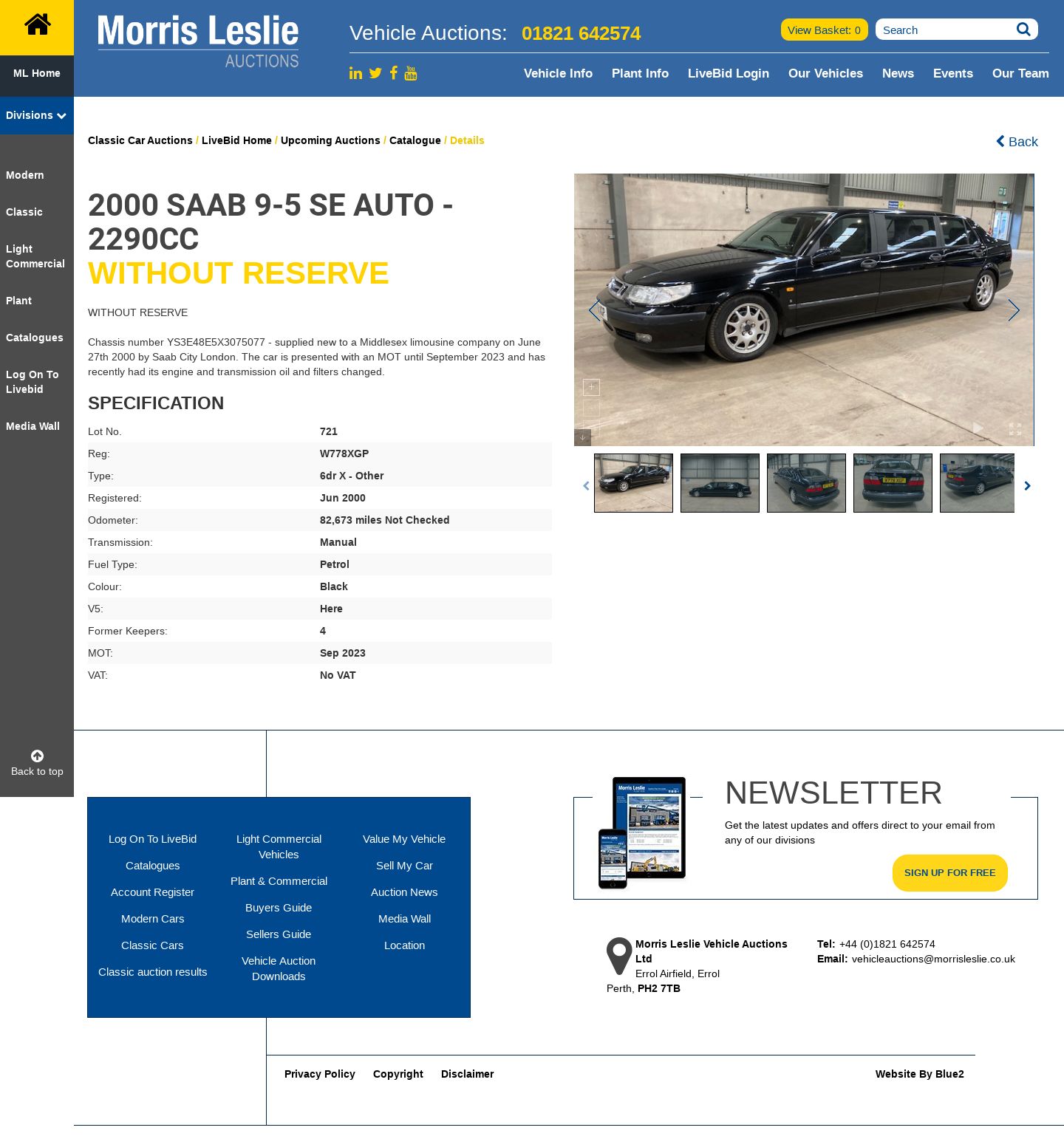Open the LinkedIn social icon
Image resolution: width=1064 pixels, height=1136 pixels.
coord(356,73)
